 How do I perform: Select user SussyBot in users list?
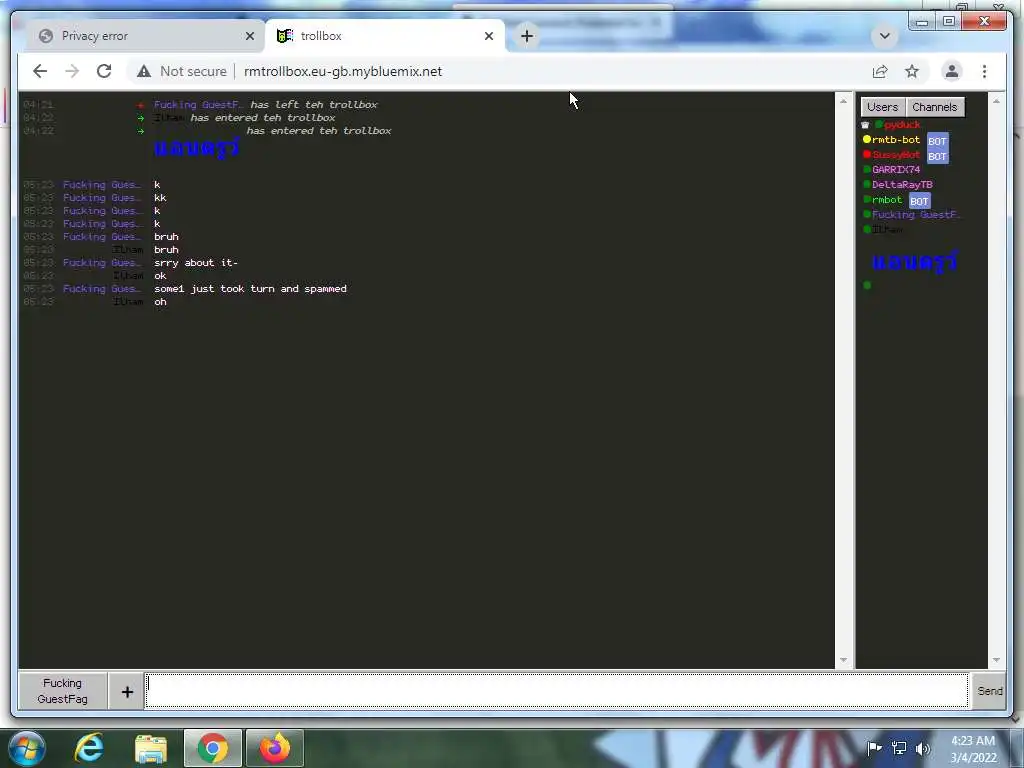[x=896, y=155]
